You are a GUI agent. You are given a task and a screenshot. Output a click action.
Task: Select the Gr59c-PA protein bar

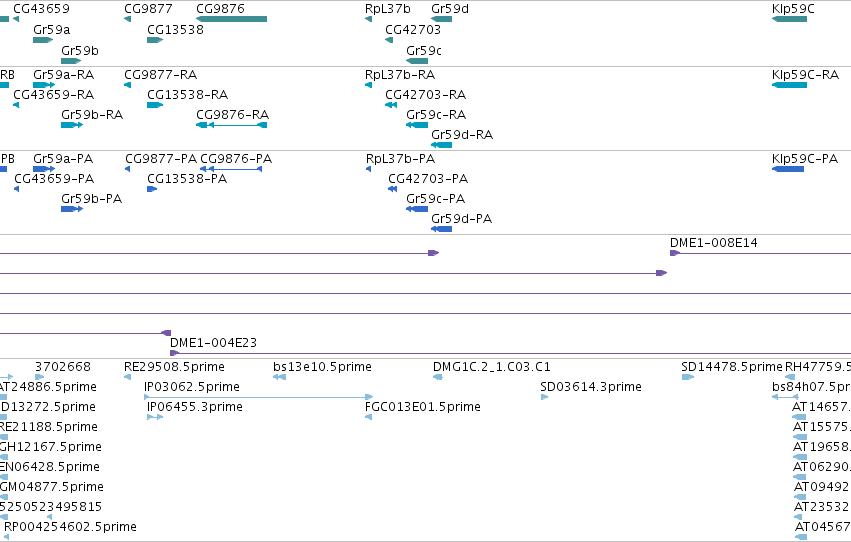[417, 209]
